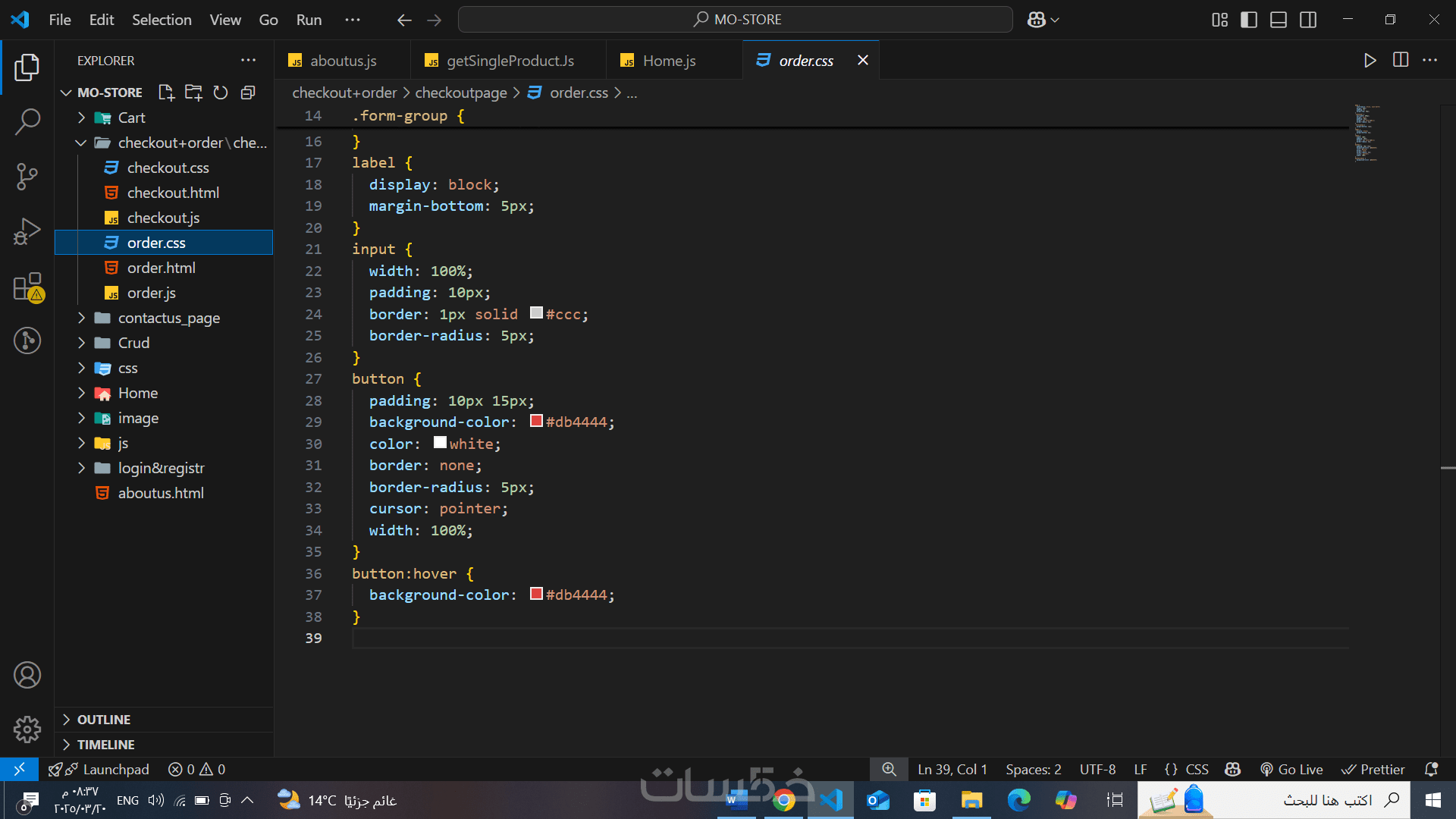Screen dimensions: 1456x819
Task: Toggle the bottom panel visibility
Action: 1279,20
